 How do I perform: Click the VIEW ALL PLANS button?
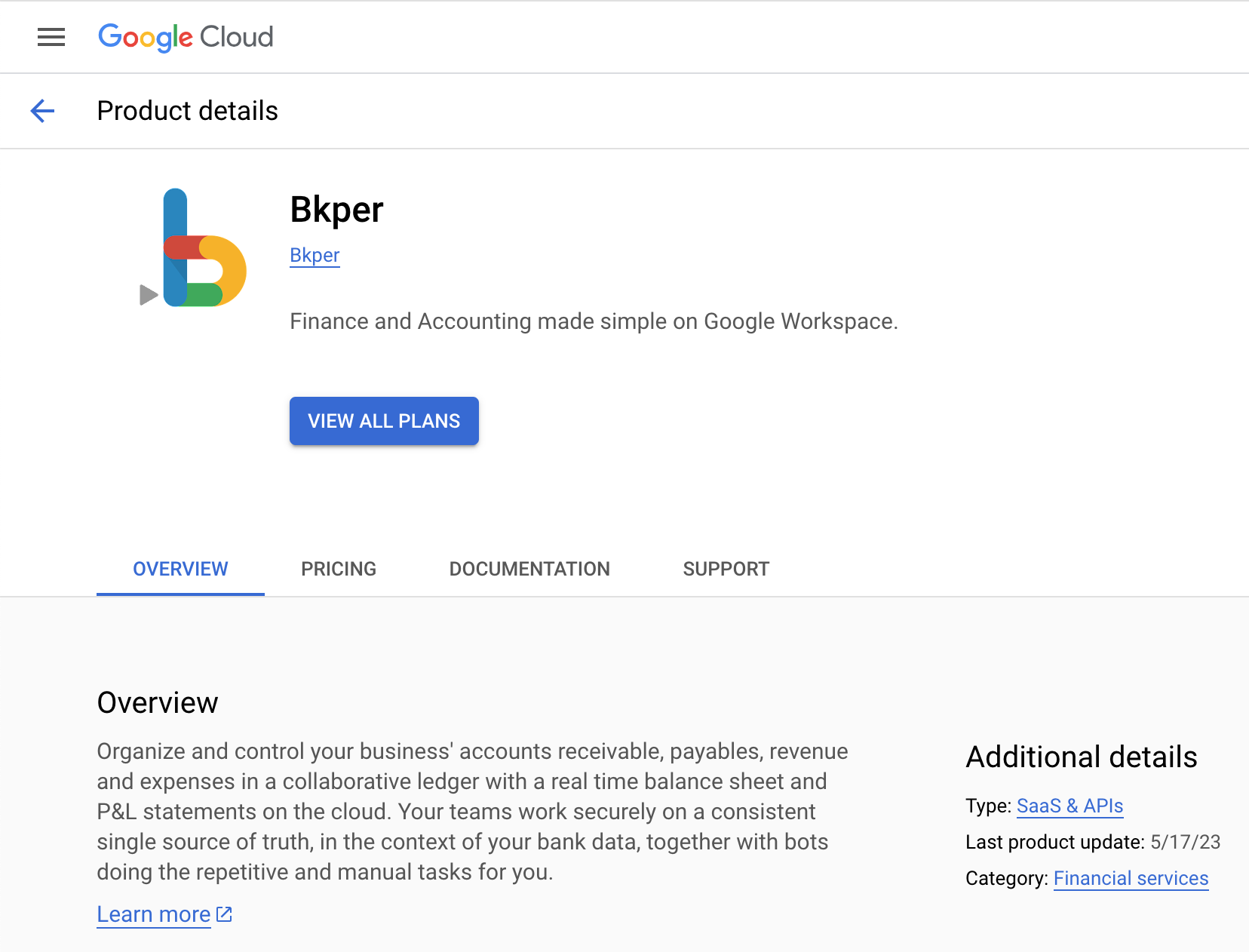[383, 421]
